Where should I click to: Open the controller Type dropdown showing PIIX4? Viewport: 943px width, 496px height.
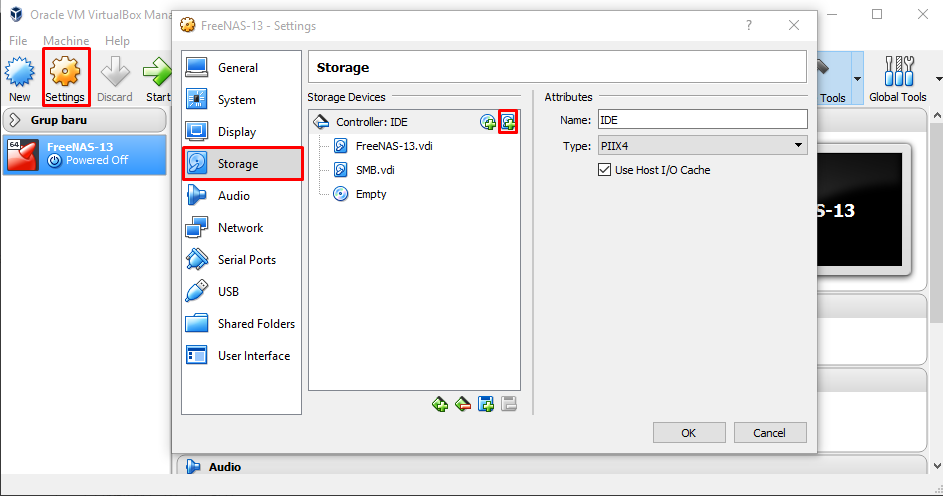pos(702,146)
